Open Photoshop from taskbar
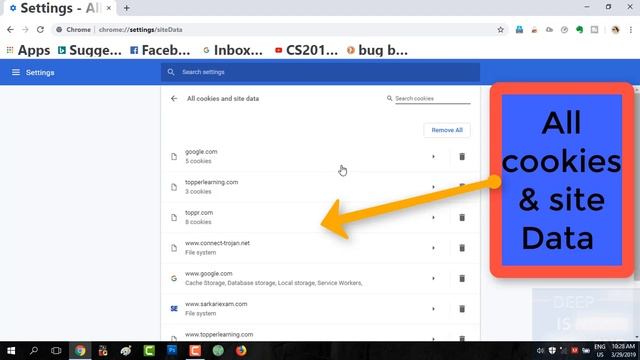The height and width of the screenshot is (360, 640). (x=172, y=351)
